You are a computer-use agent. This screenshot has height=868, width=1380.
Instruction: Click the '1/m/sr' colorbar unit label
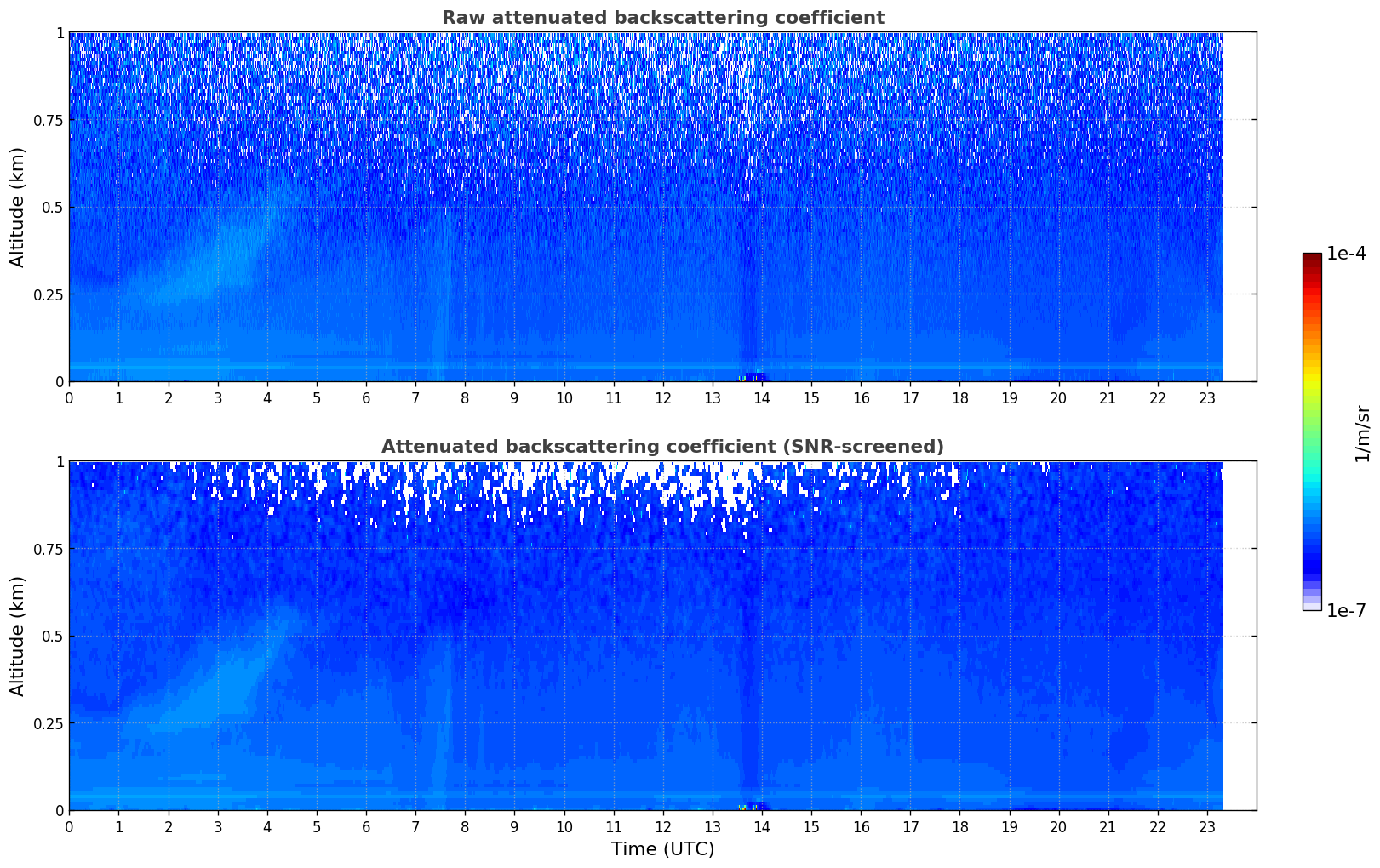[1362, 432]
